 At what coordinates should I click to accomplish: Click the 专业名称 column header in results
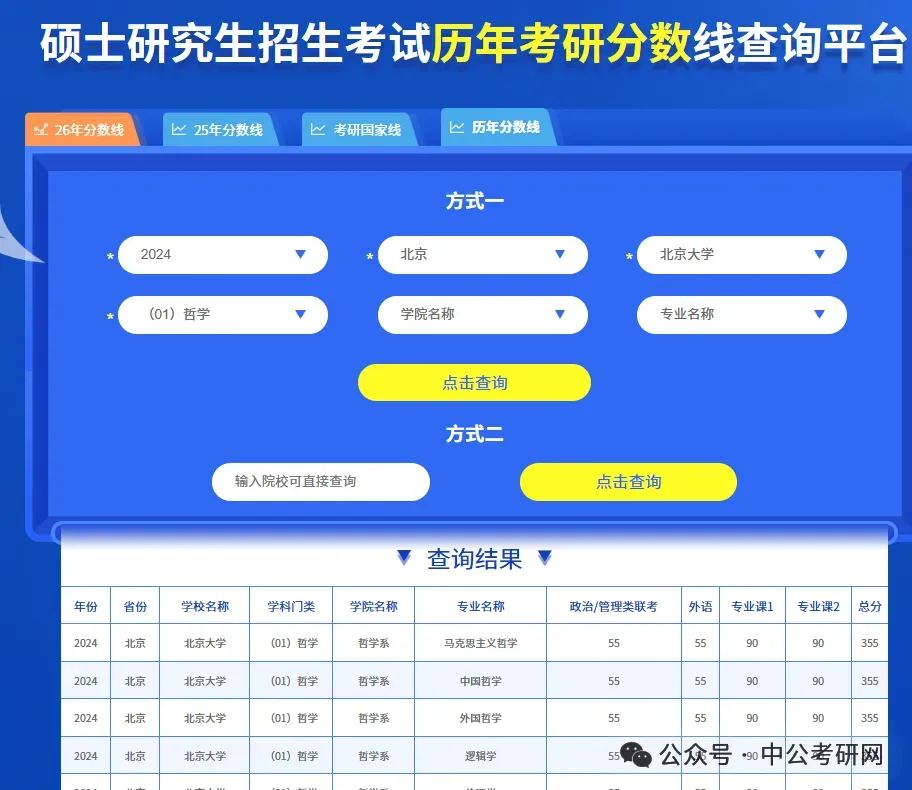coord(480,606)
